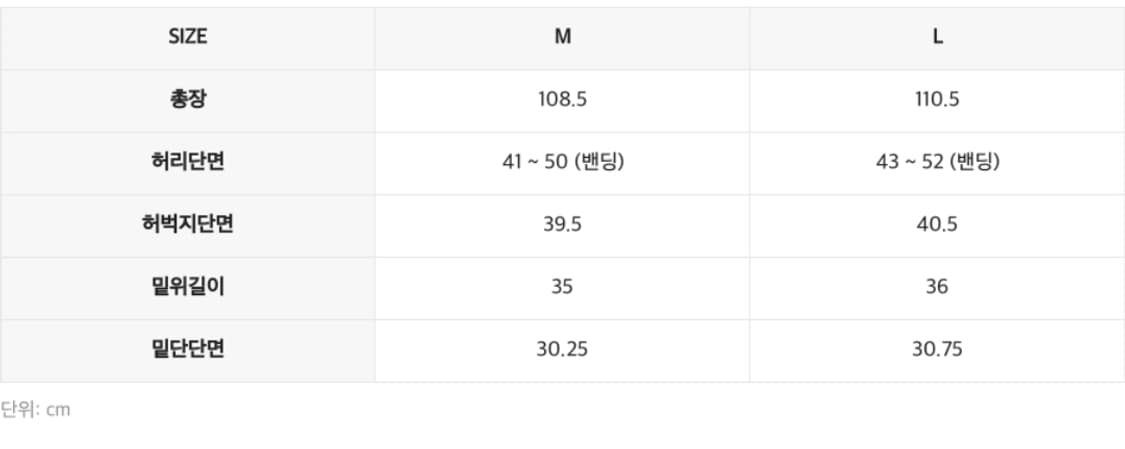Click the 108.5 total length value
This screenshot has width=1125, height=449.
(x=562, y=100)
